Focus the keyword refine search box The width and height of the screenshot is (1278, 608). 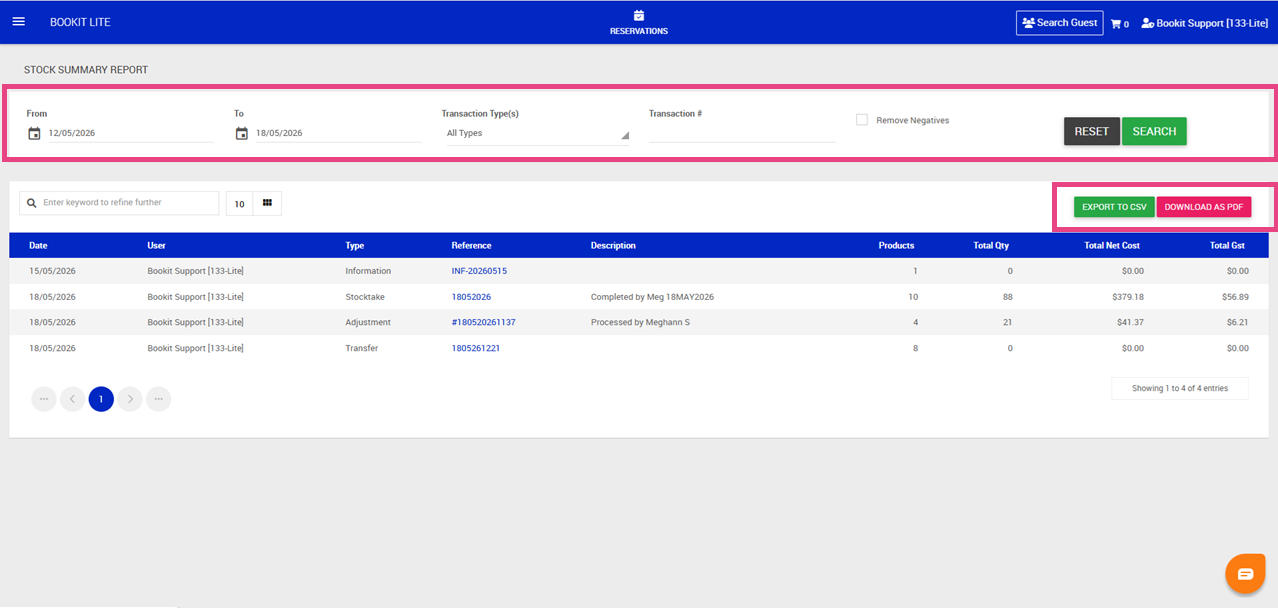tap(119, 203)
